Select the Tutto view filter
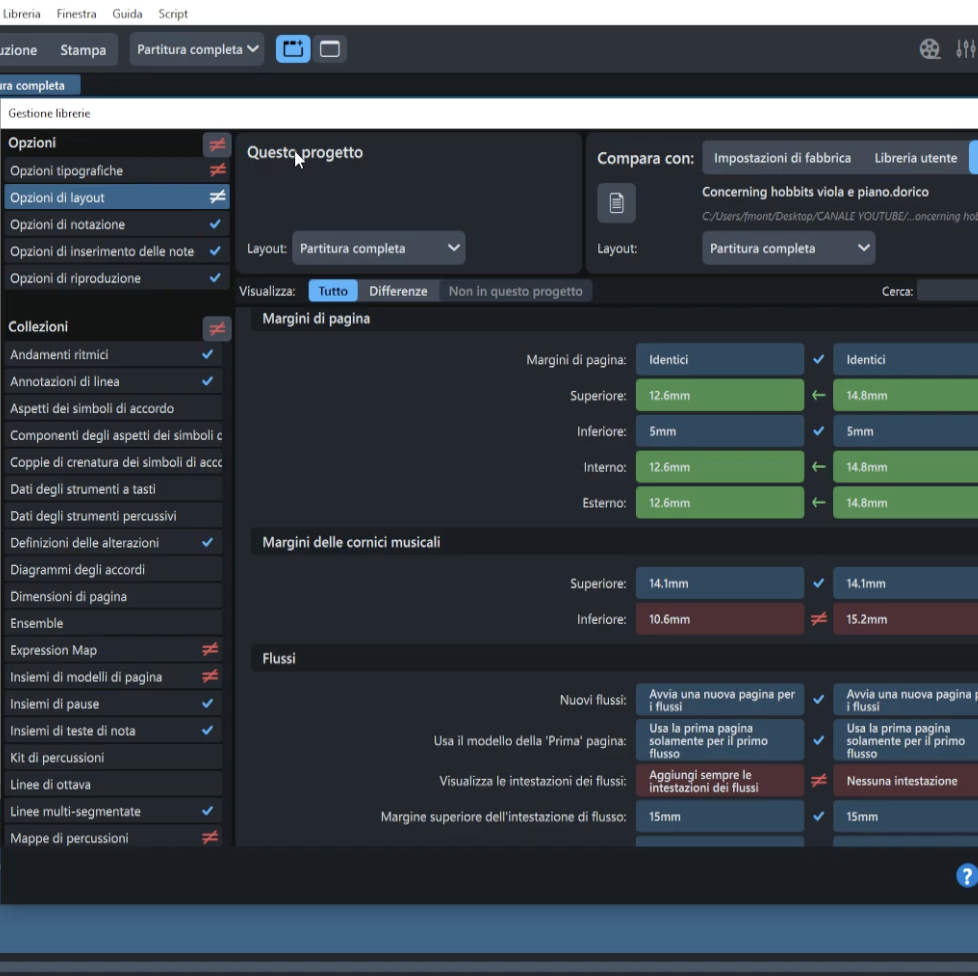Viewport: 978px width, 976px height. click(x=333, y=291)
